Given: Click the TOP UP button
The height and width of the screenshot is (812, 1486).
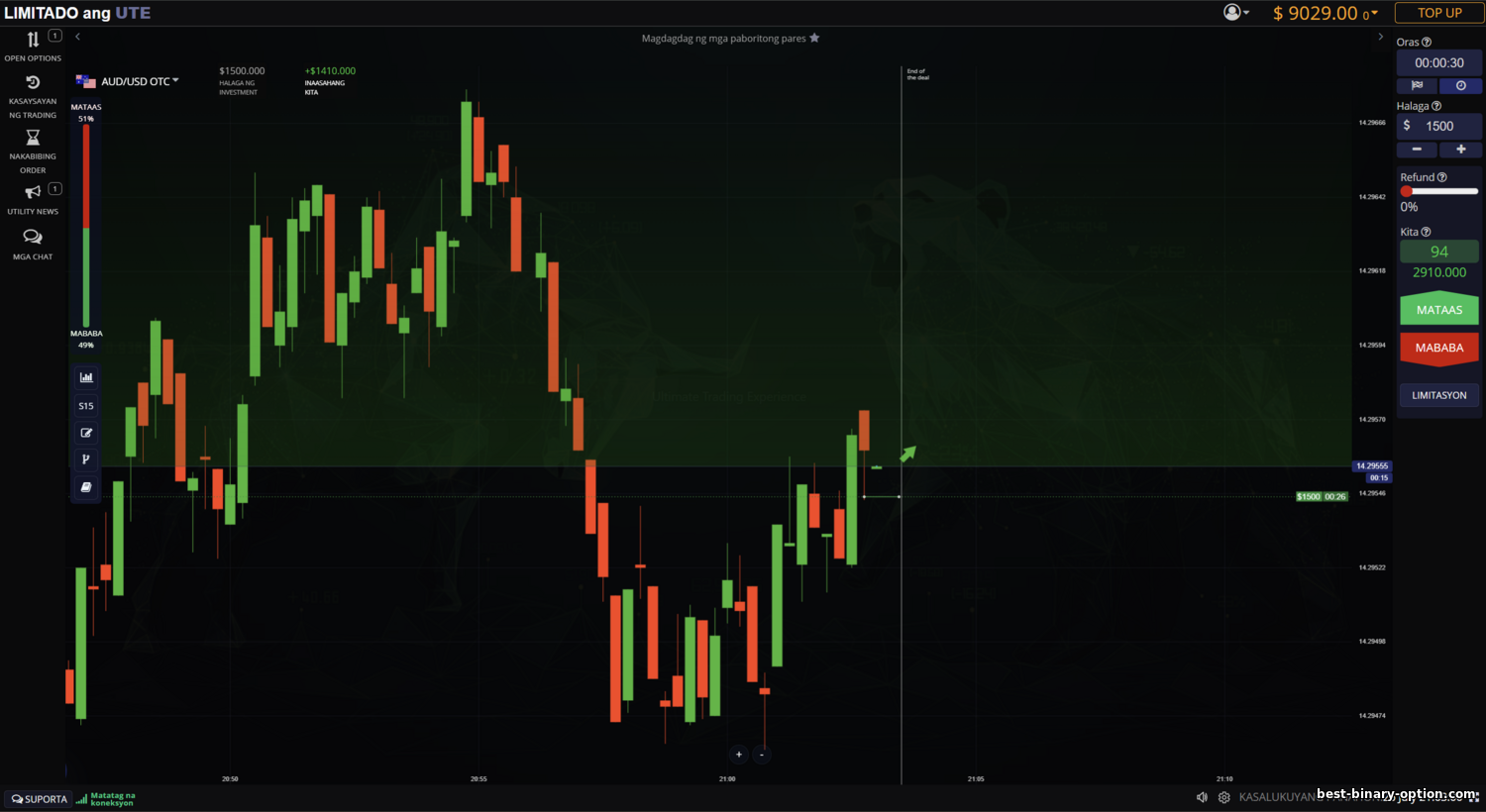Looking at the screenshot, I should pyautogui.click(x=1438, y=13).
